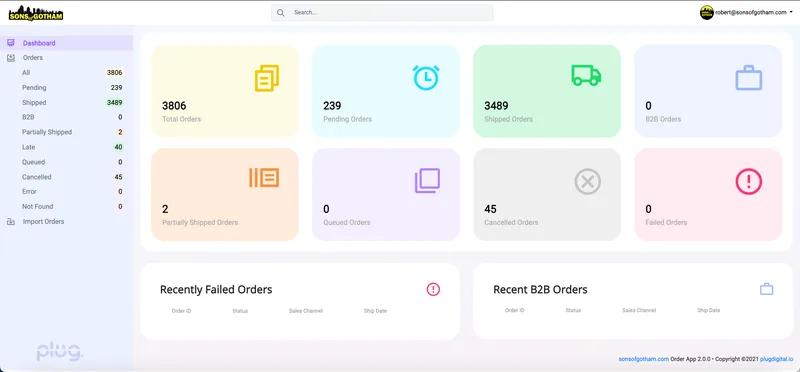Collapse the Orders sidebar section
800x372 pixels.
pyautogui.click(x=33, y=58)
